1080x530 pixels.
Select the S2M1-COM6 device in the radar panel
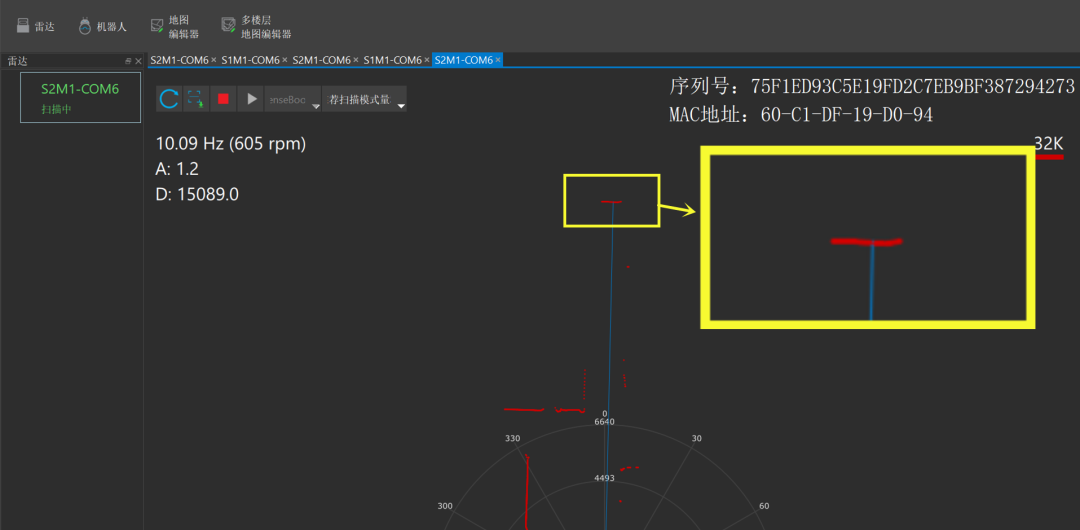pyautogui.click(x=80, y=97)
